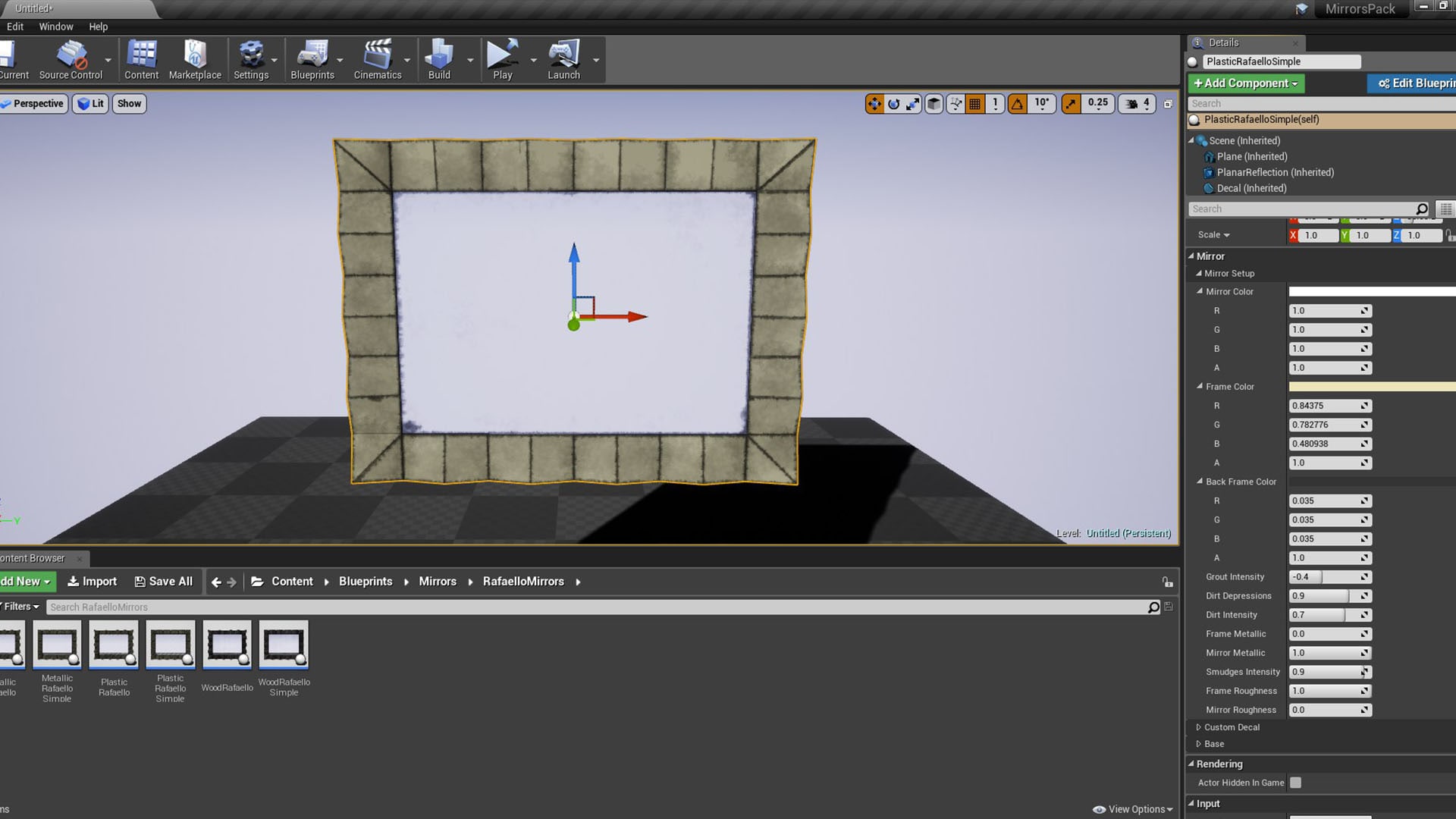
Task: Toggle grid snapping in the viewport toolbar
Action: [x=975, y=104]
